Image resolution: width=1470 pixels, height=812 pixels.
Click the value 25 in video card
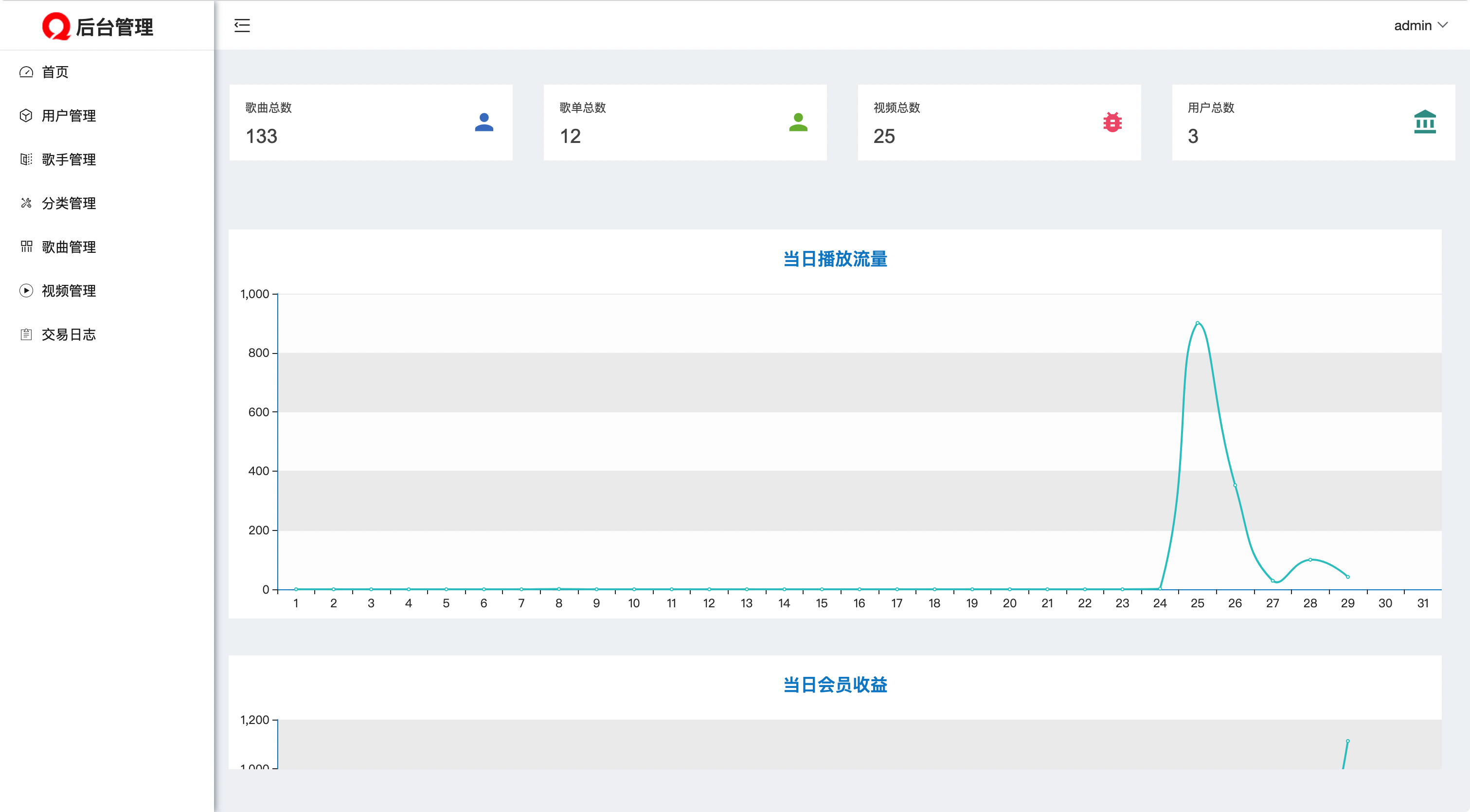(884, 136)
